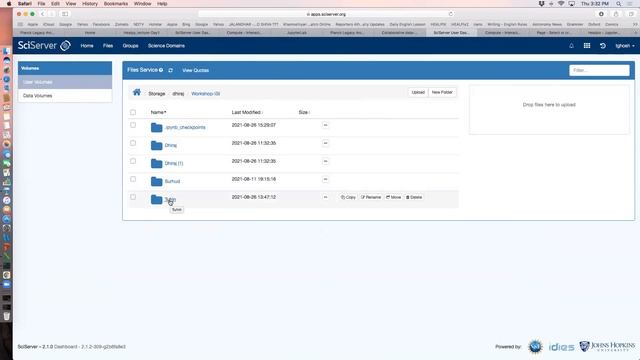The width and height of the screenshot is (640, 360).
Task: Expand actions menu for Sumud
Action: click(x=325, y=179)
